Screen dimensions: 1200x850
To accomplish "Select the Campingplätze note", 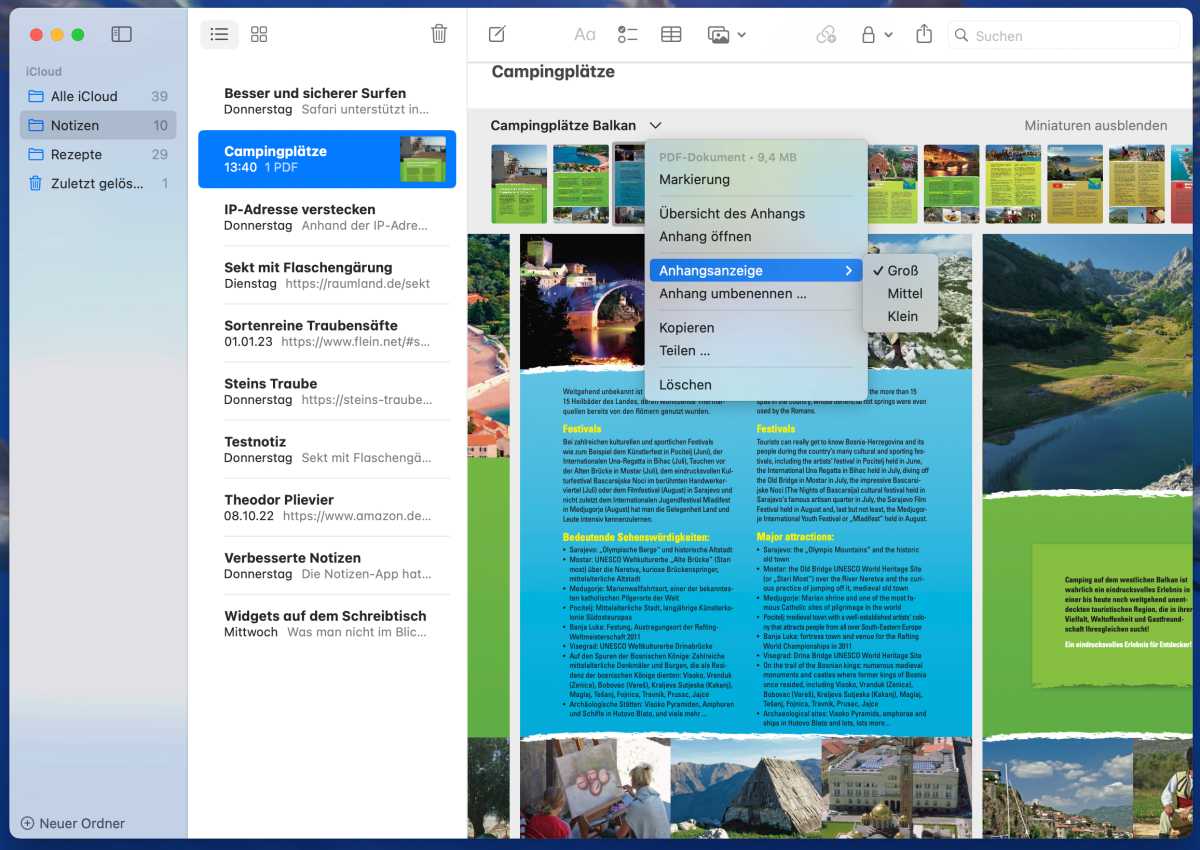I will coord(327,159).
